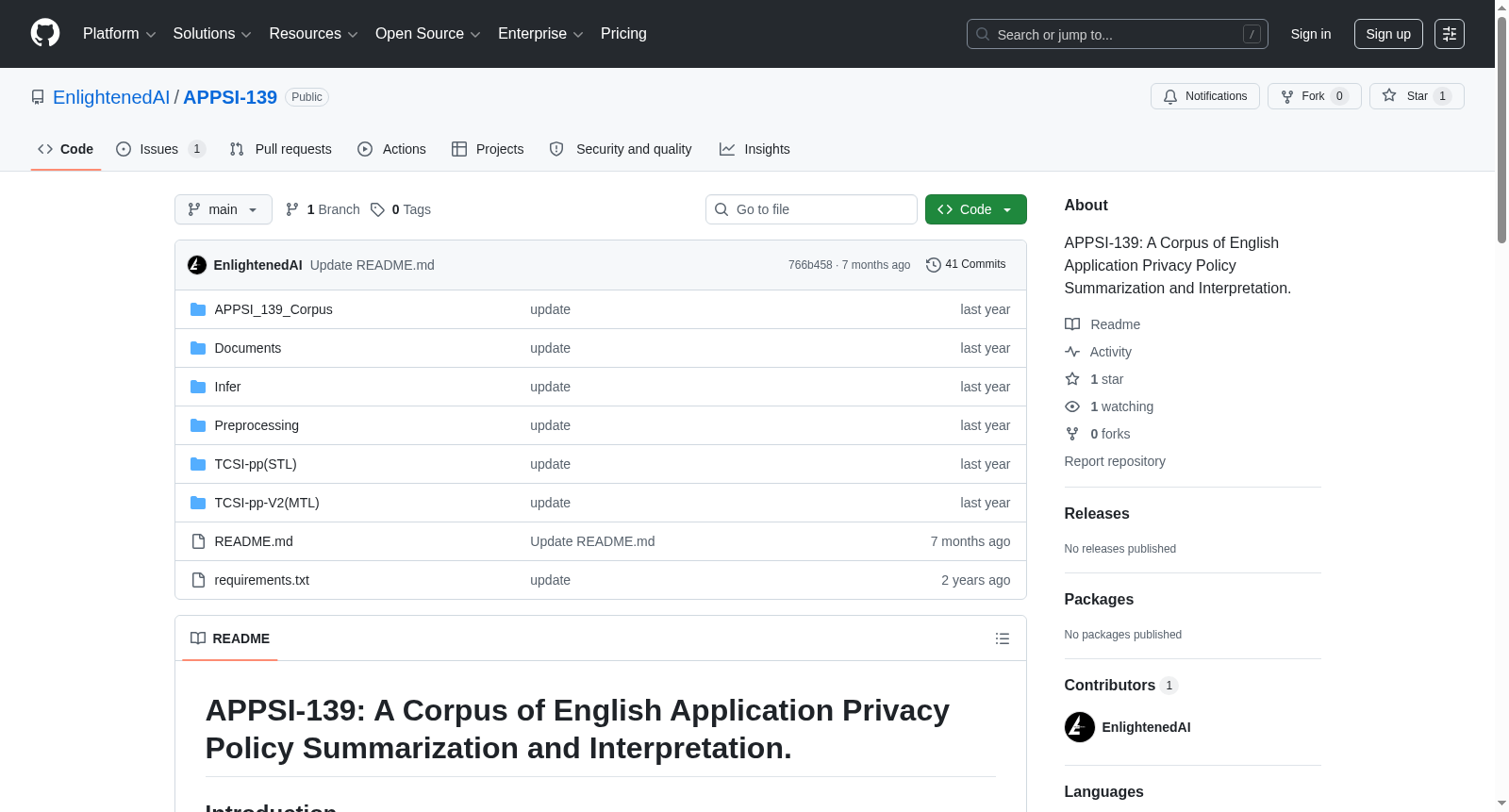Click the tag icon beside 0 Tags
This screenshot has width=1509, height=812.
pos(377,209)
